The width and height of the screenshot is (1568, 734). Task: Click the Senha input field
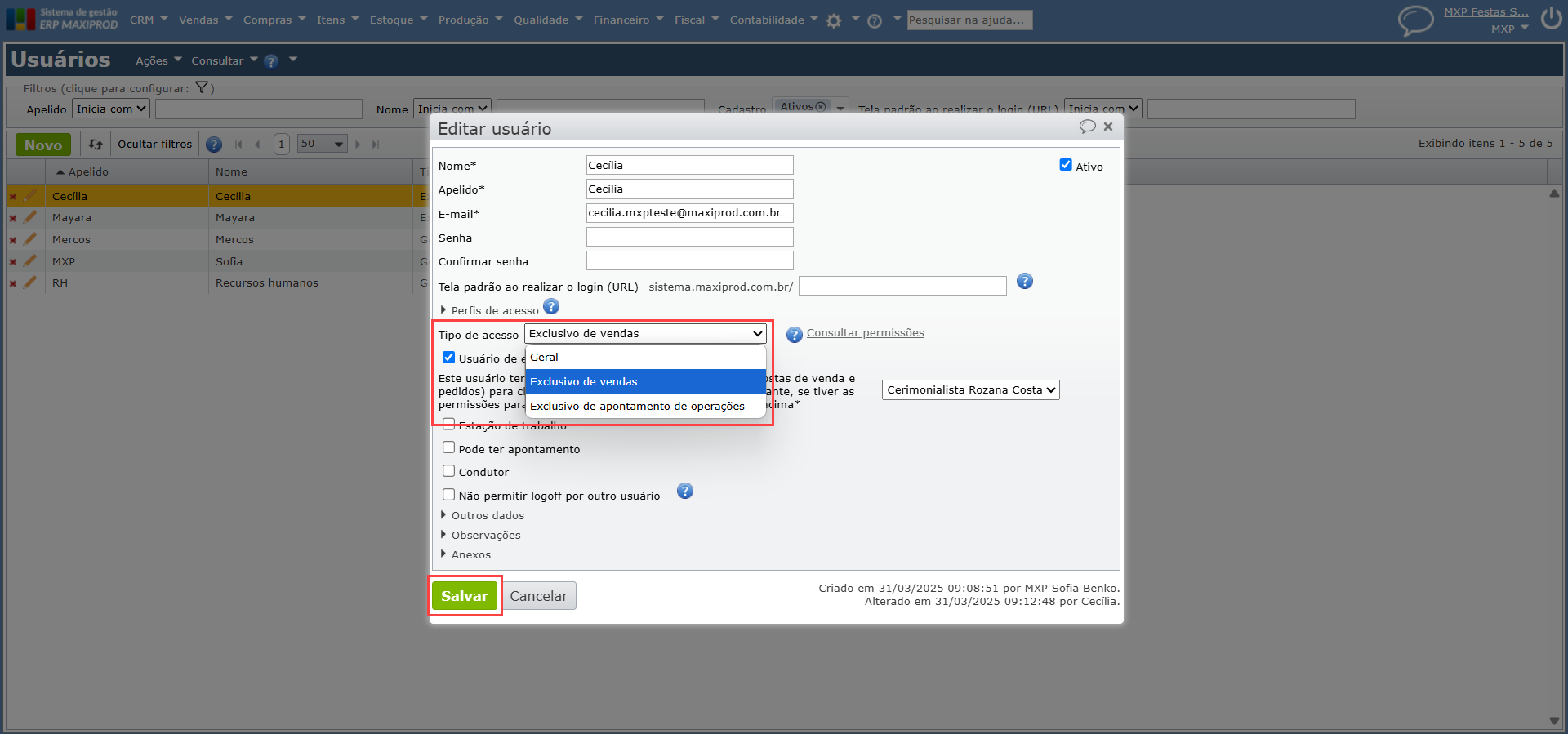[690, 237]
